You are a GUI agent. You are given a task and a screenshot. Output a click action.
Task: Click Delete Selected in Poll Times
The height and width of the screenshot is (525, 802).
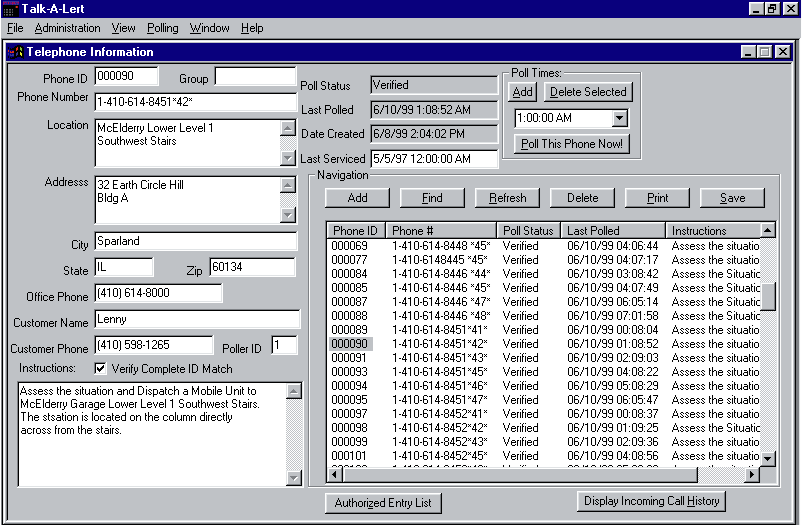tap(588, 92)
